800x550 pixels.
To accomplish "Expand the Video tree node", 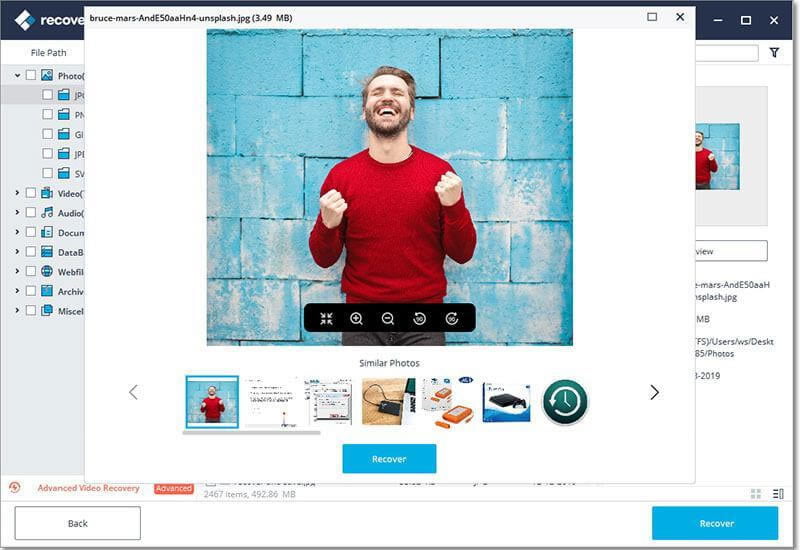I will [x=17, y=193].
